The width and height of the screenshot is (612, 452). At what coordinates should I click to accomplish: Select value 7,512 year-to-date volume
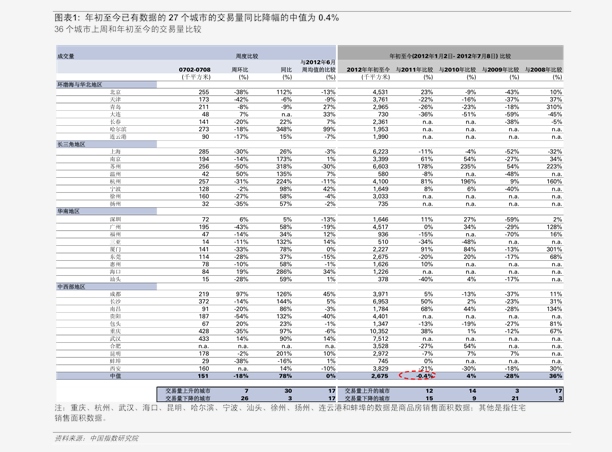380,339
